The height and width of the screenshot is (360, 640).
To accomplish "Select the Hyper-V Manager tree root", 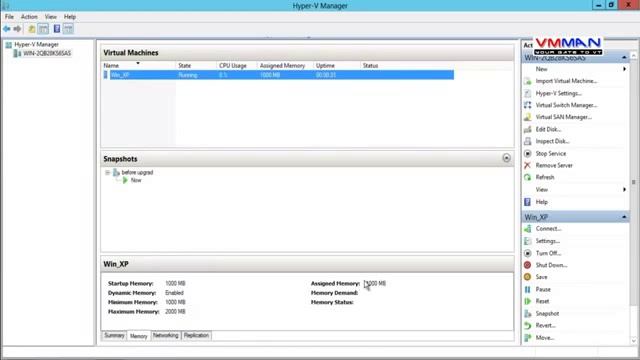I will tap(36, 44).
